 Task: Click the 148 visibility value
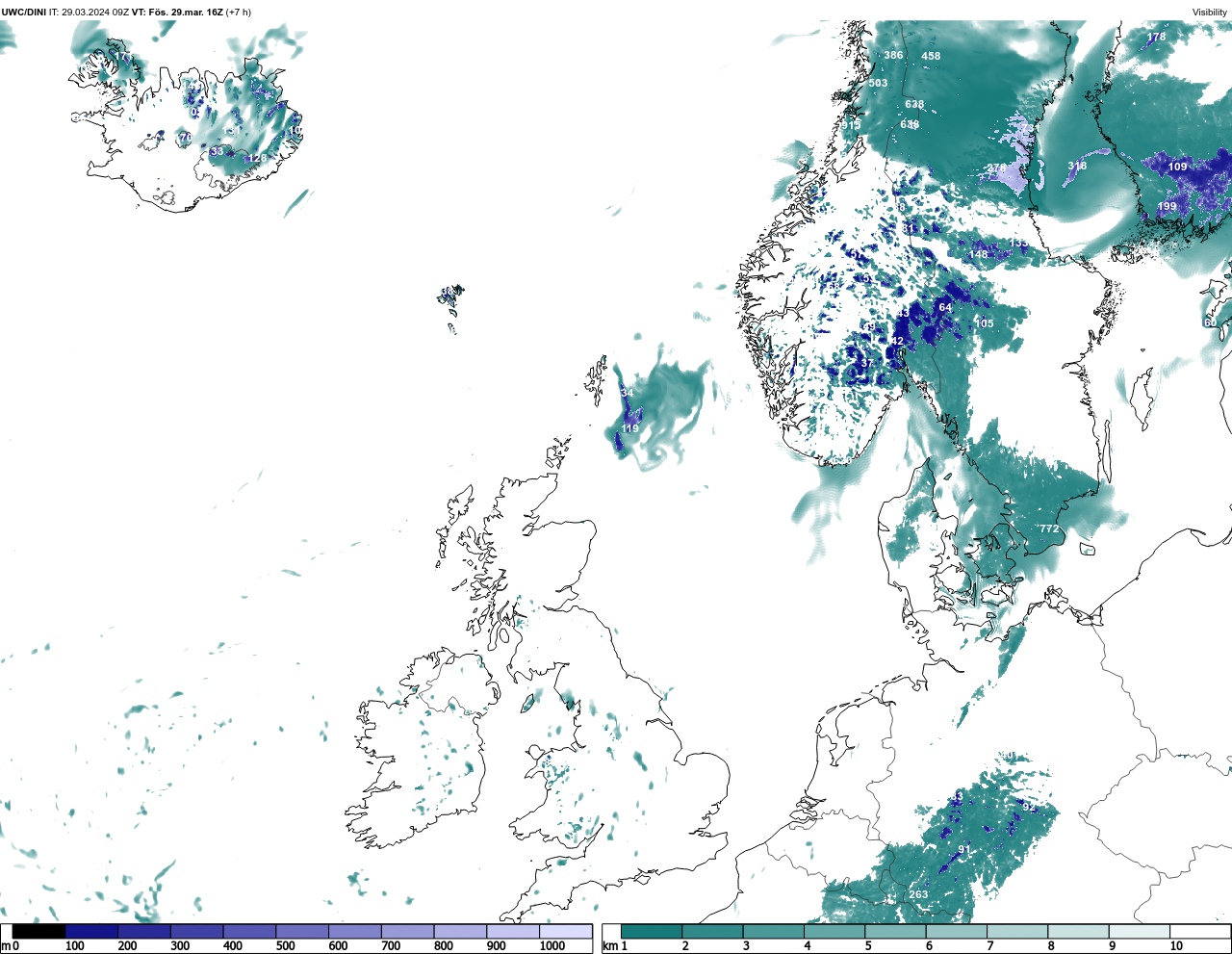tap(979, 254)
